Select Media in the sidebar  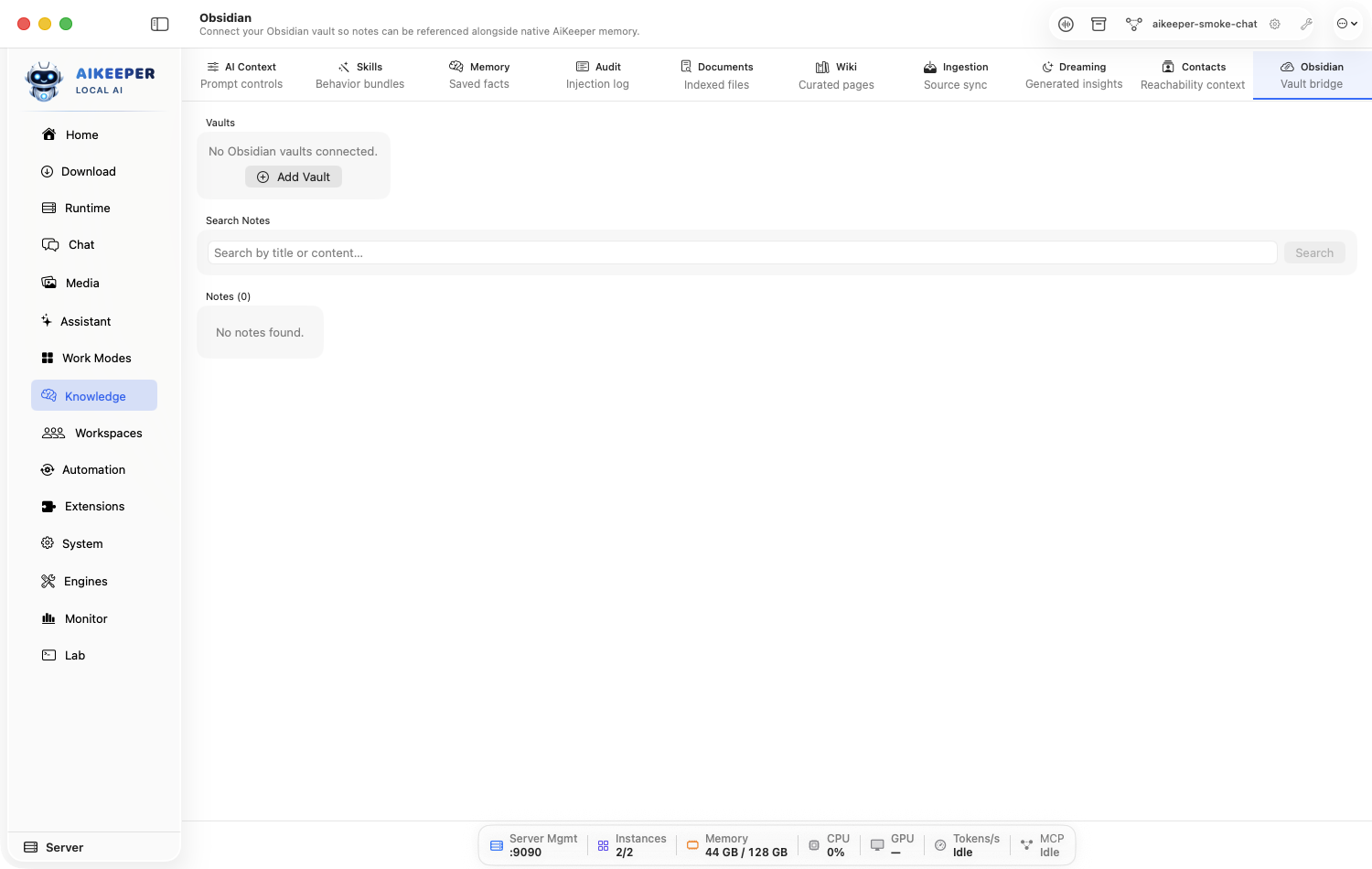pos(94,283)
